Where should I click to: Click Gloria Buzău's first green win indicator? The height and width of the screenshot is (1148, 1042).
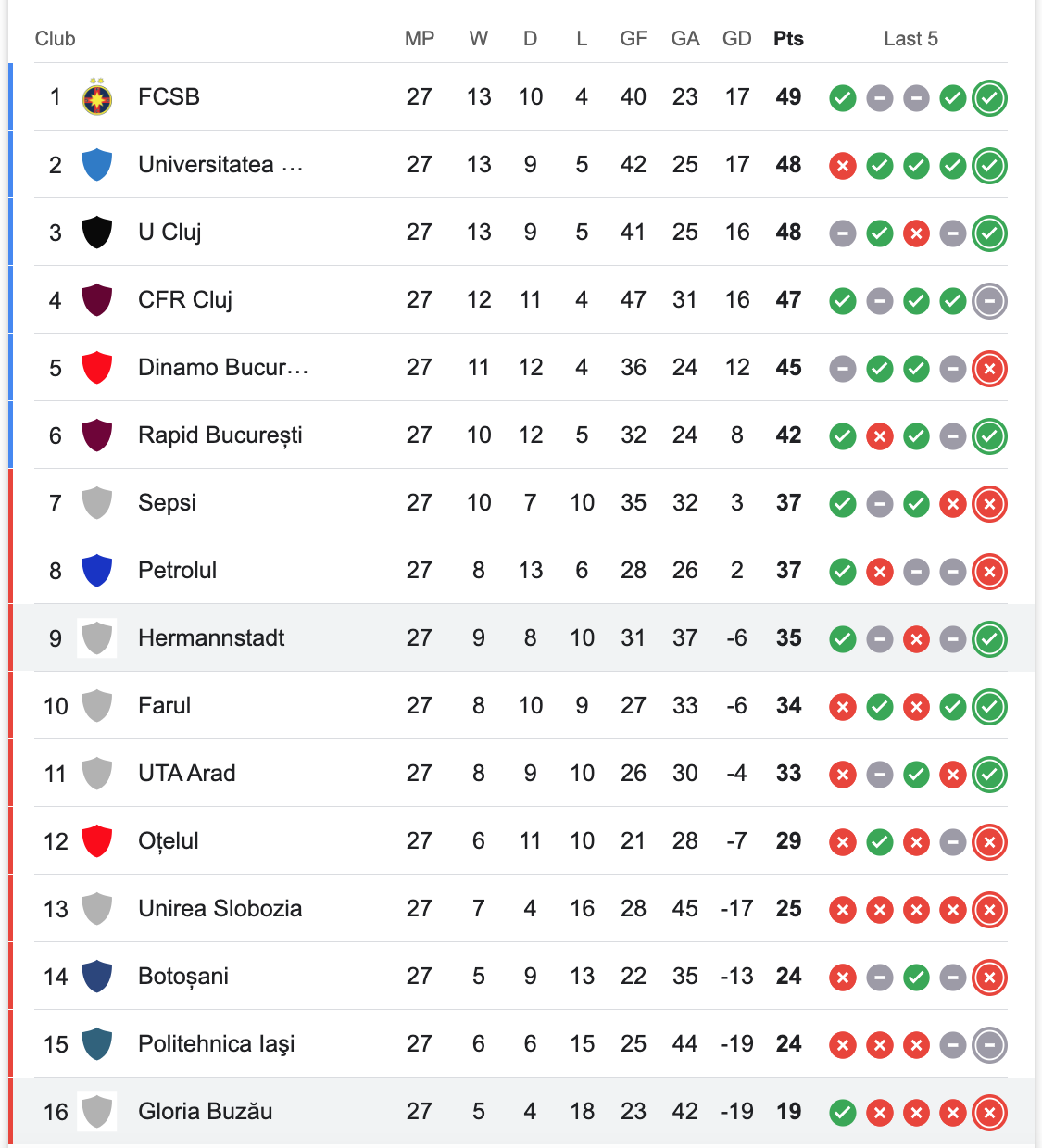[x=842, y=1112]
